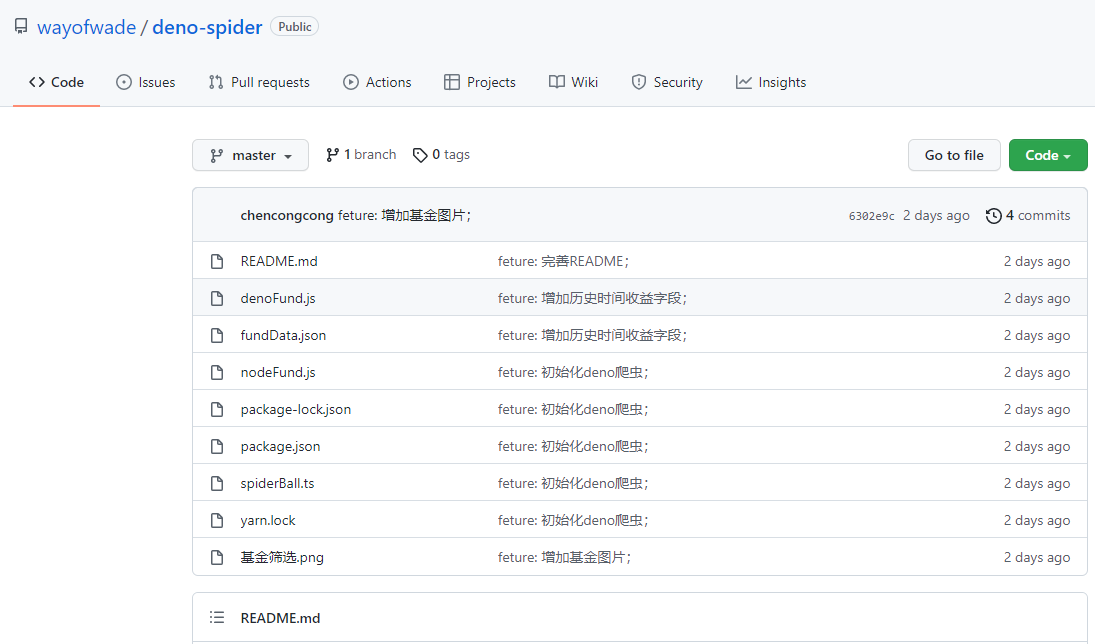Open the yarn.lock file
Image resolution: width=1095 pixels, height=644 pixels.
click(x=267, y=520)
